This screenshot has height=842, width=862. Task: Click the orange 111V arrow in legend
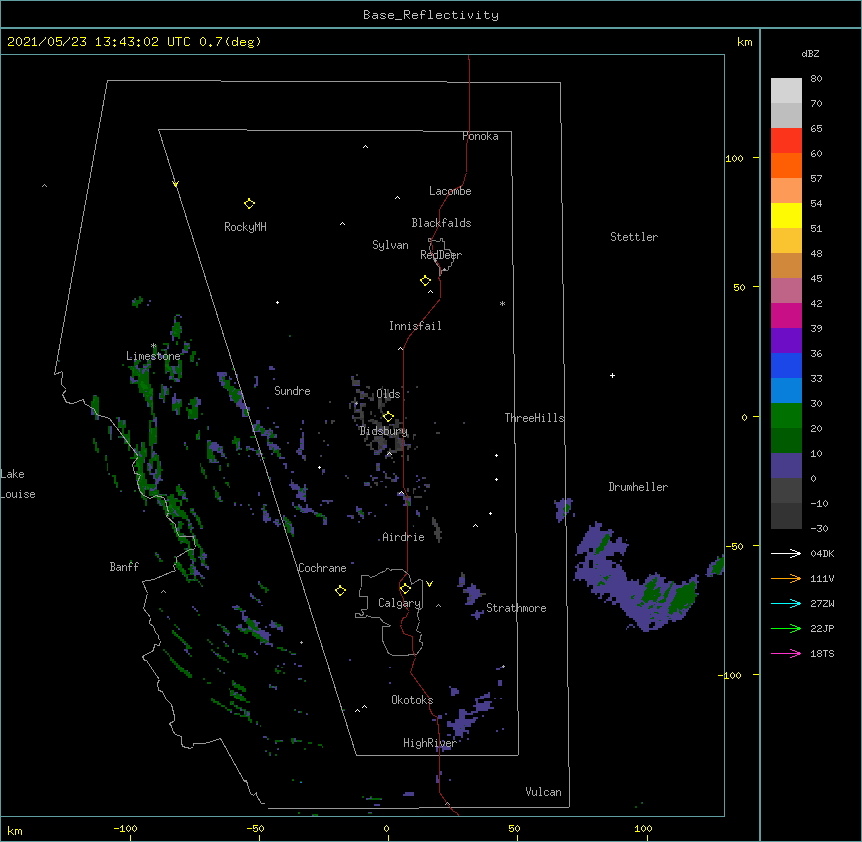tap(786, 578)
